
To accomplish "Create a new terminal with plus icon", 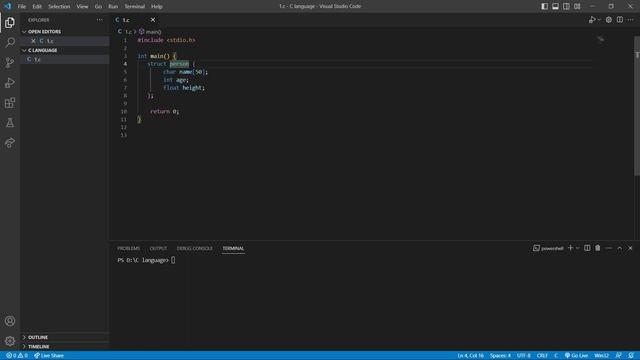I will click(x=571, y=248).
